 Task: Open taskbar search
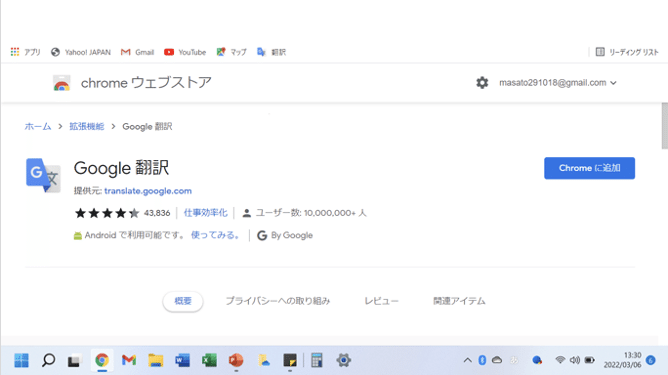tap(48, 361)
